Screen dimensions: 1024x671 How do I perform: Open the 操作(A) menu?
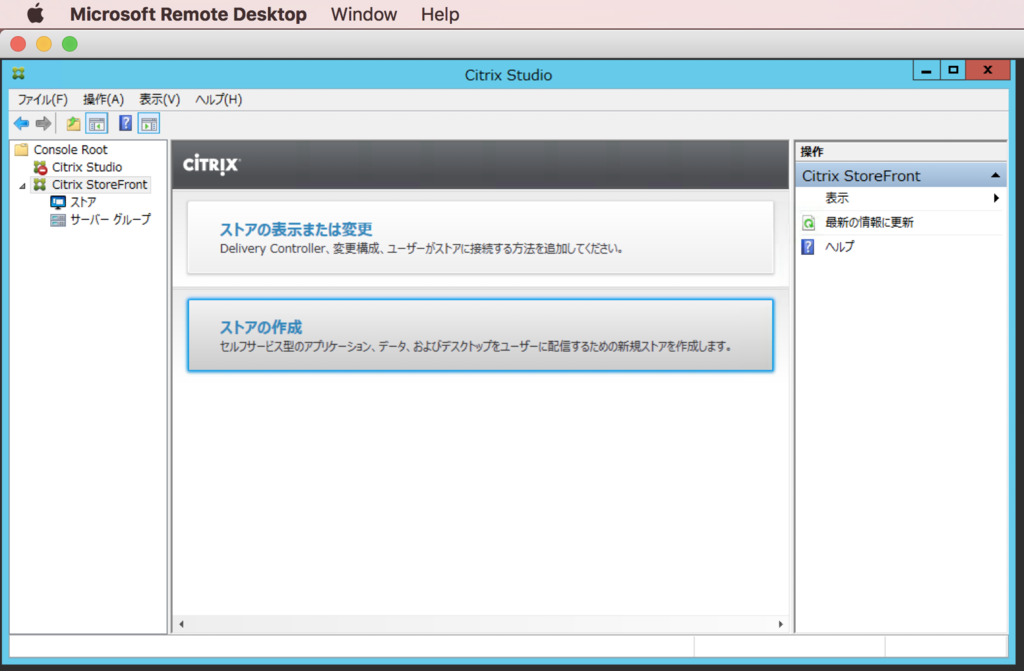[x=103, y=99]
